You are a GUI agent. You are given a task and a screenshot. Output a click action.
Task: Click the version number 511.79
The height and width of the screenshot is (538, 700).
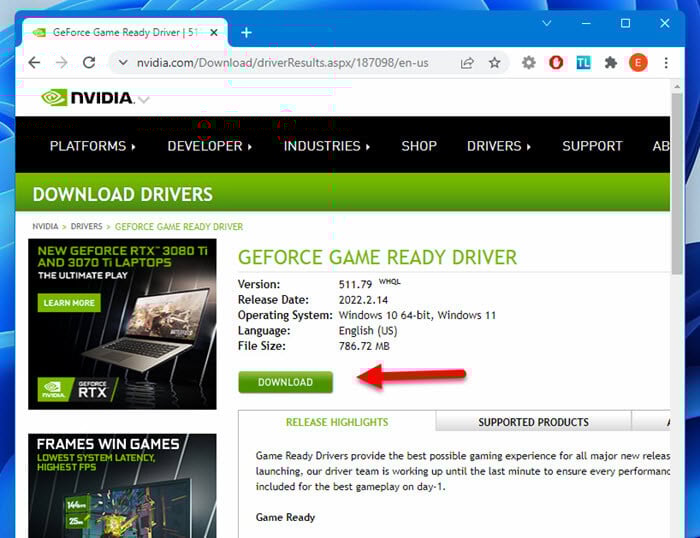click(x=355, y=284)
